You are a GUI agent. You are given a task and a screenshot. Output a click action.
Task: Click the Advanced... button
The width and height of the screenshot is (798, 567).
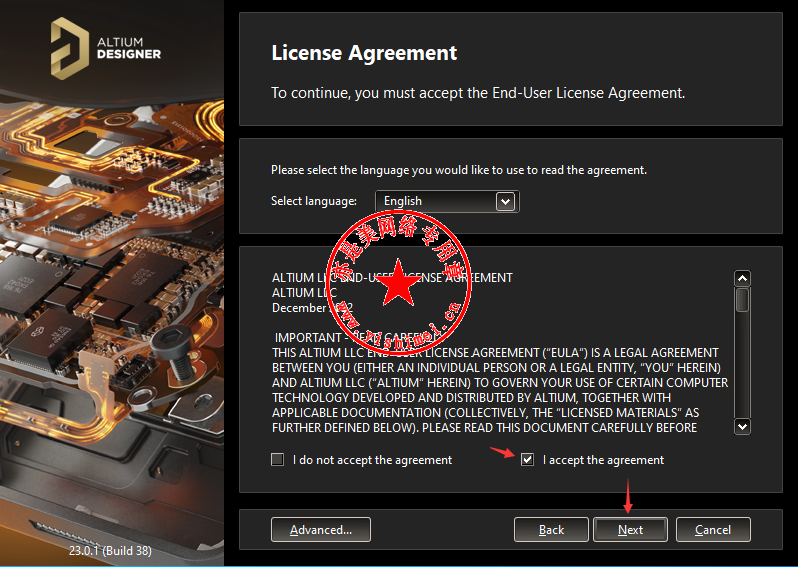321,530
